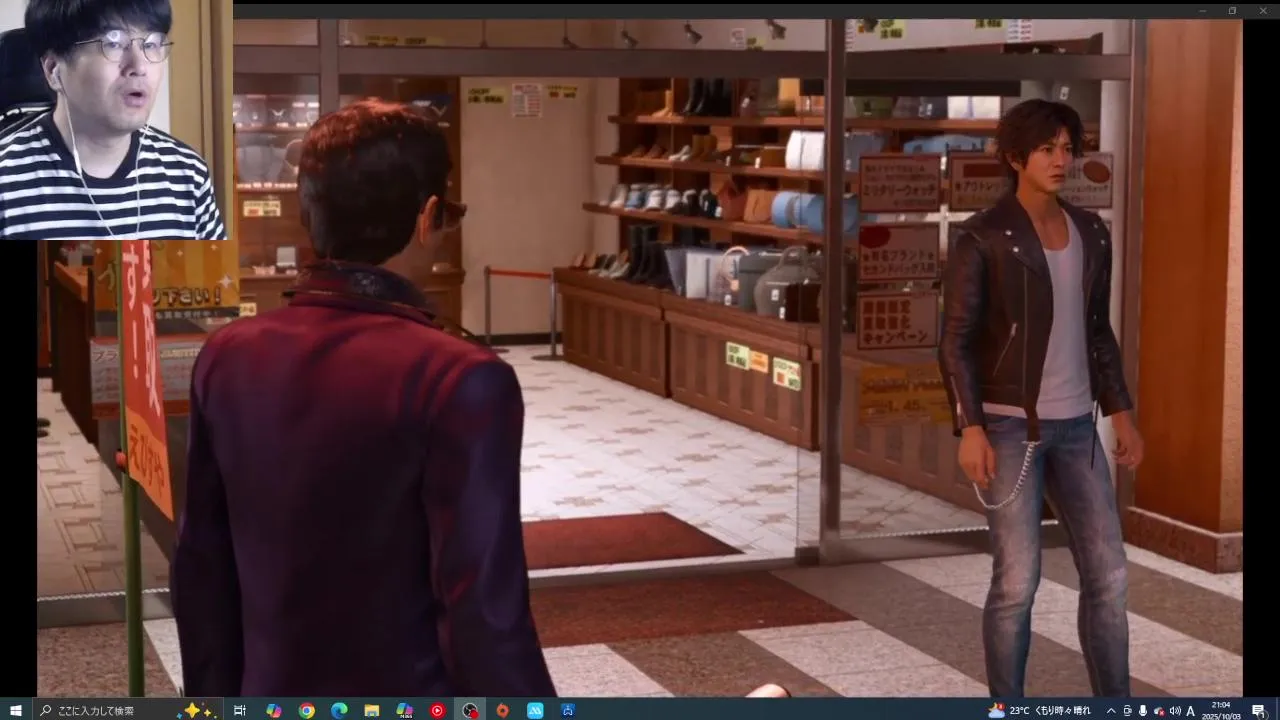Open Google Chrome from the taskbar
Image resolution: width=1280 pixels, height=720 pixels.
[307, 710]
